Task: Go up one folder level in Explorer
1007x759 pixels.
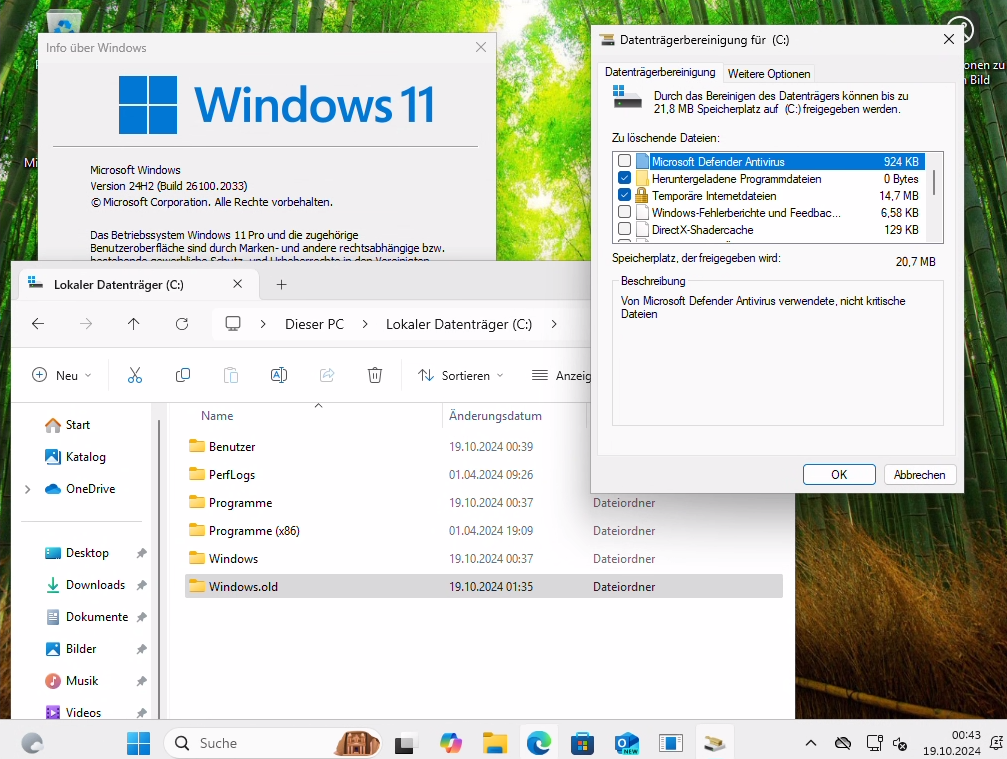Action: pyautogui.click(x=134, y=324)
